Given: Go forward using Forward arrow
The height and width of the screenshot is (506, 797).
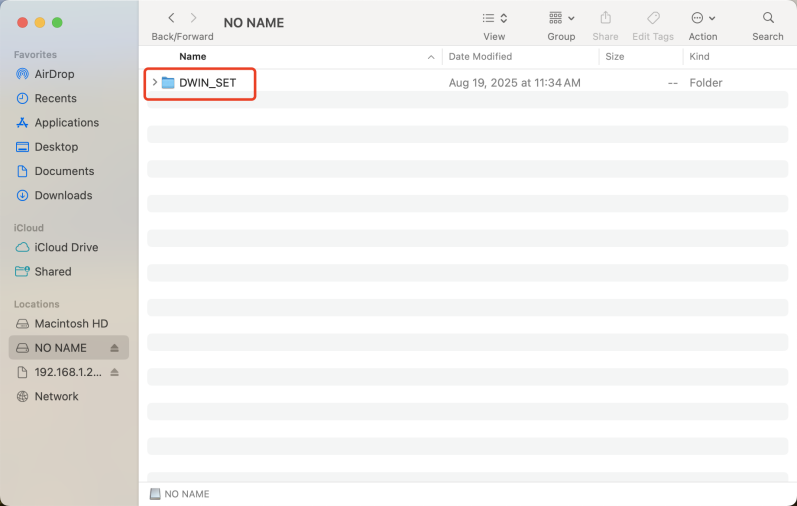Looking at the screenshot, I should [x=194, y=18].
